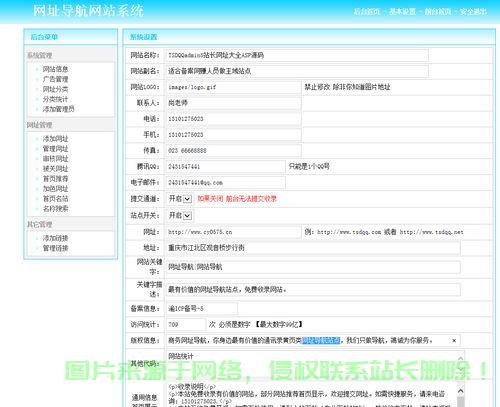
Task: Open 审核网址 in sidebar menu
Action: (x=55, y=159)
